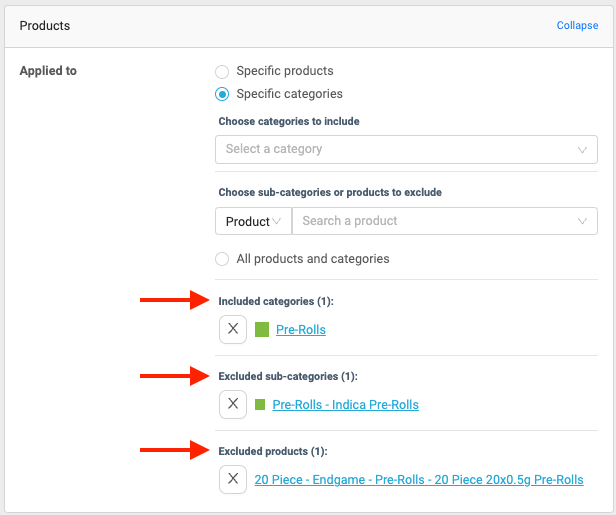This screenshot has width=616, height=515.
Task: Open the Pre-Rolls category link
Action: pos(301,330)
